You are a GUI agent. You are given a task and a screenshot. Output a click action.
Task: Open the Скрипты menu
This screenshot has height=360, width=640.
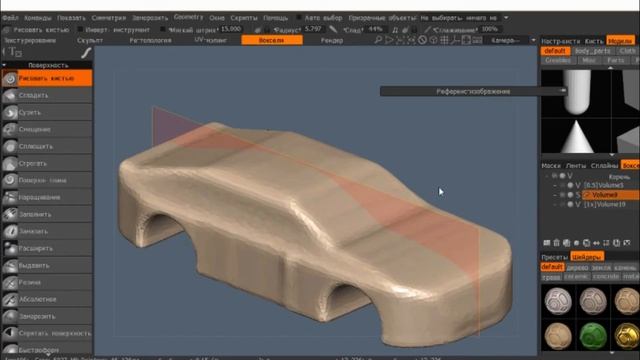(x=244, y=18)
